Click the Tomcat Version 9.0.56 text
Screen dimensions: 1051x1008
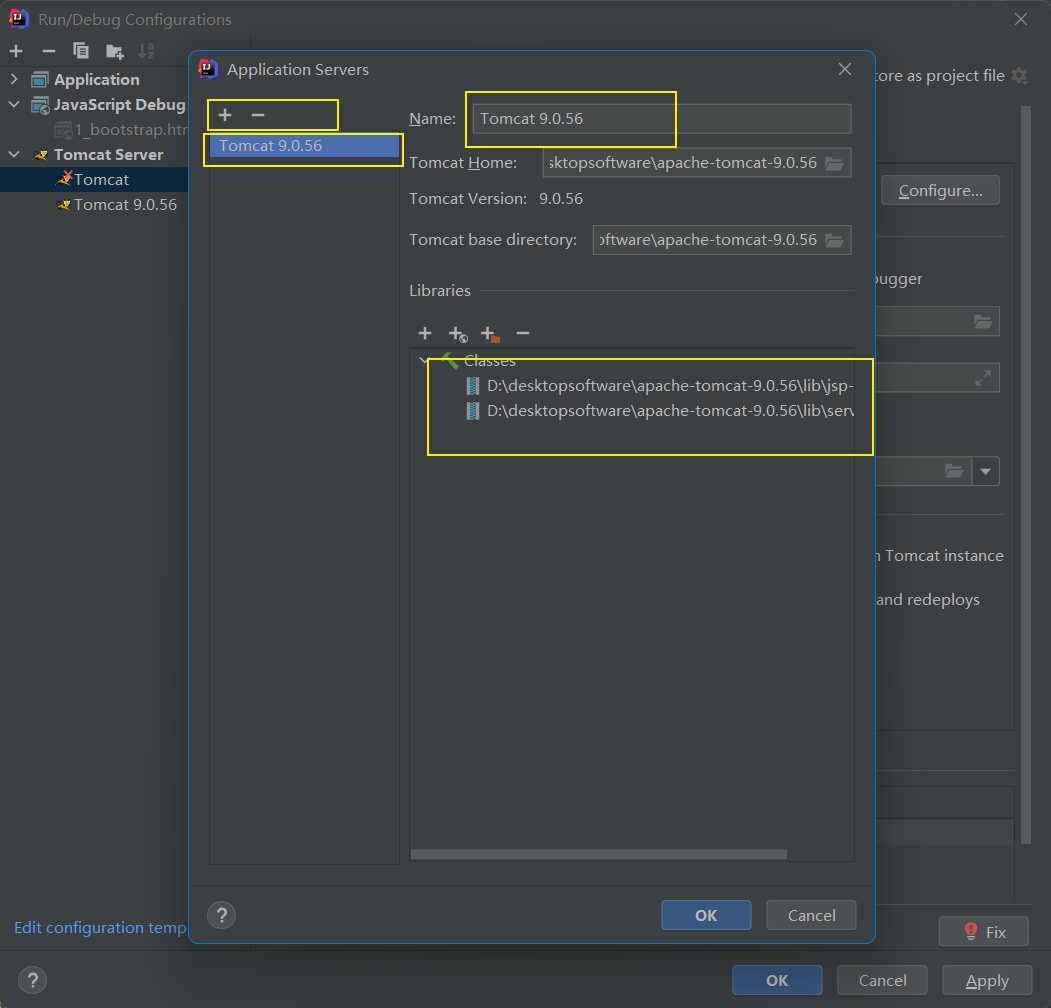point(560,198)
